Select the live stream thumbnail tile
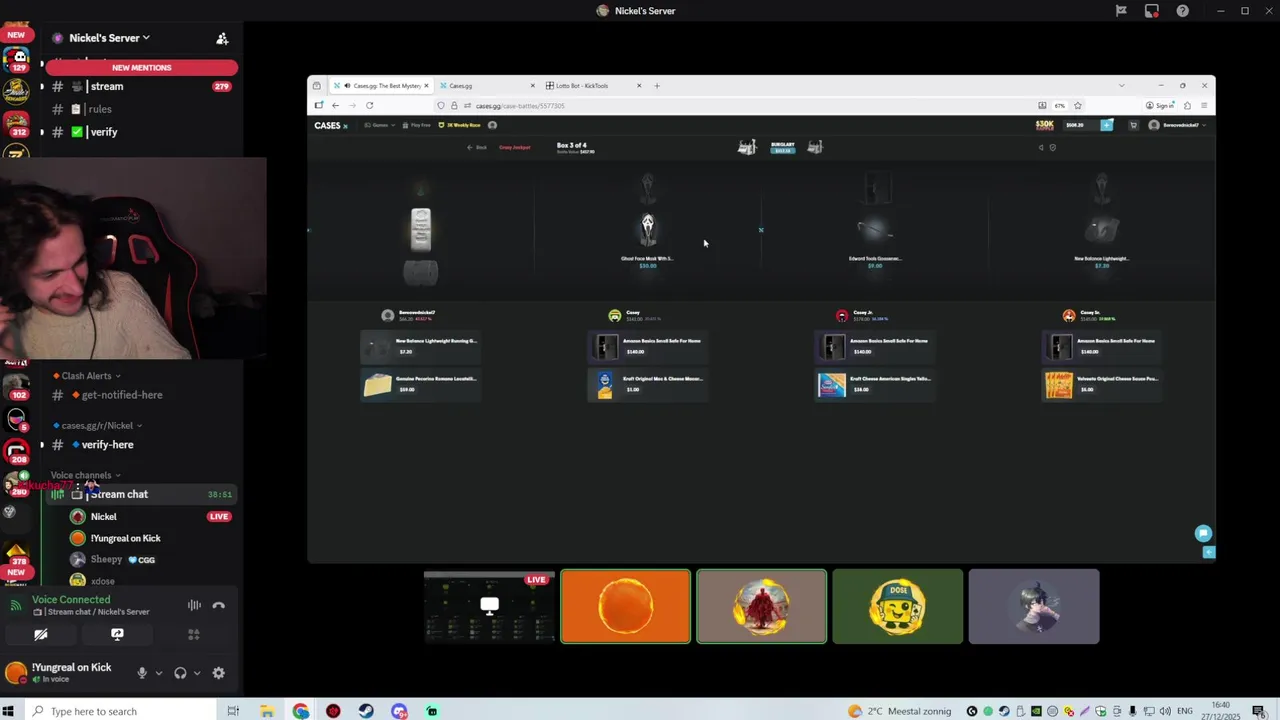This screenshot has width=1280, height=720. pyautogui.click(x=489, y=606)
